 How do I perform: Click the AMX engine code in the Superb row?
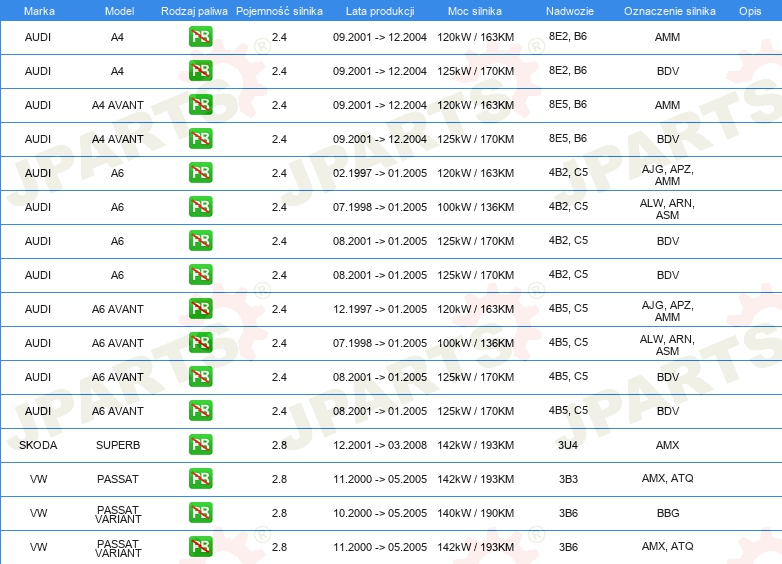click(x=667, y=445)
